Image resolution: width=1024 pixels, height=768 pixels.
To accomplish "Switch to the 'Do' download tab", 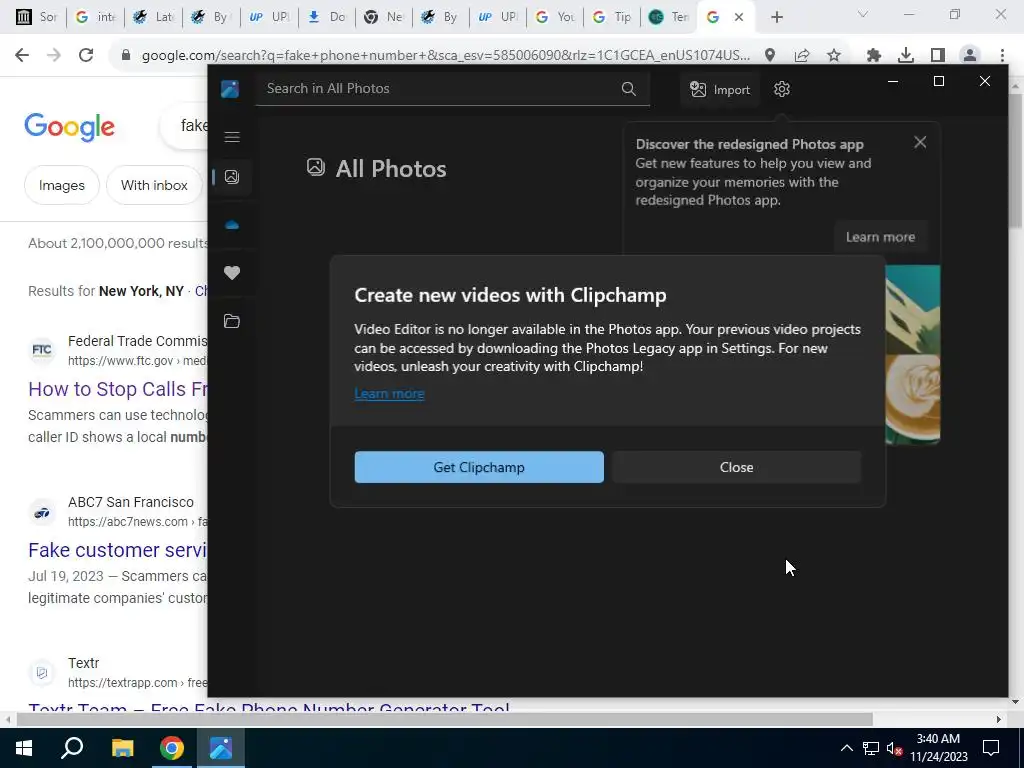I will coord(327,17).
